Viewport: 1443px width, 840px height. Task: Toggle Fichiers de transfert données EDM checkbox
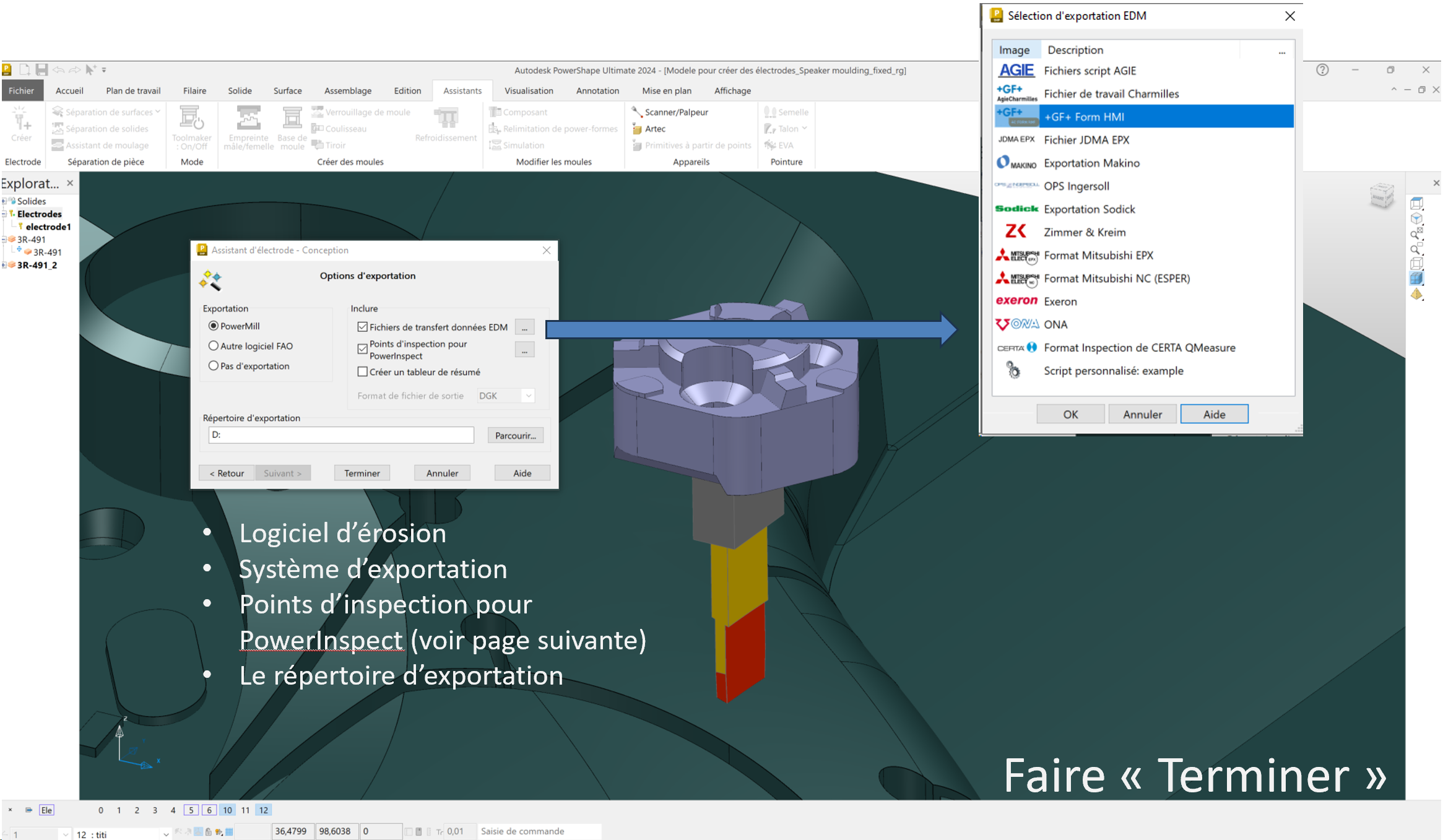(363, 327)
